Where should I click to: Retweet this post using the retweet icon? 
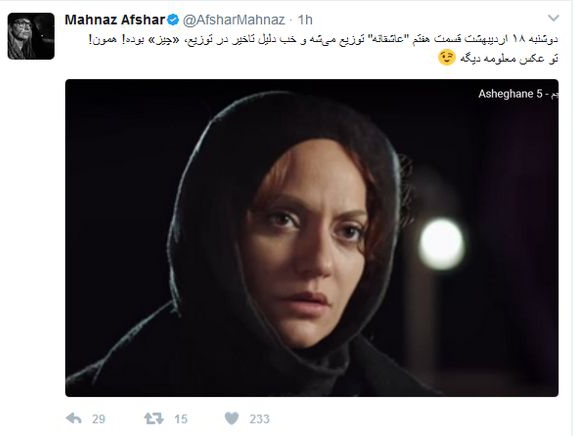(x=154, y=418)
